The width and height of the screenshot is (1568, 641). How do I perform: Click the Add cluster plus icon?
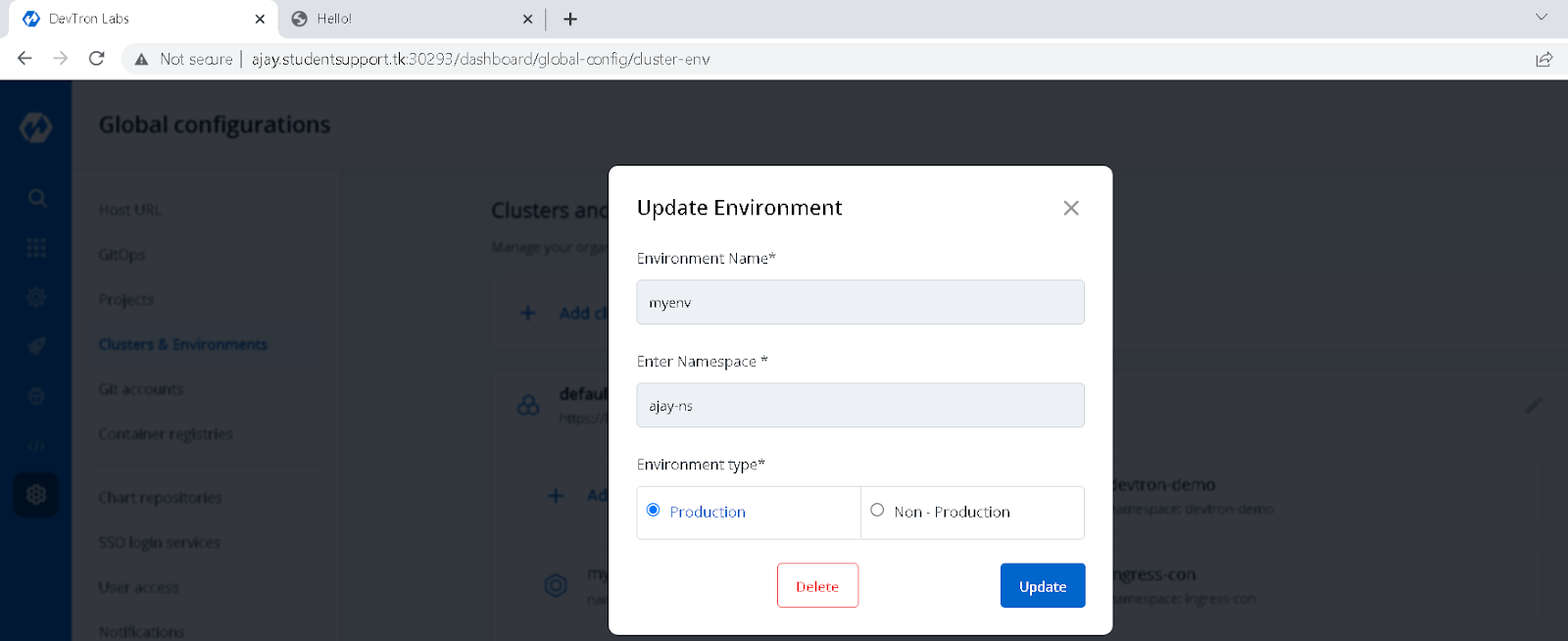click(x=528, y=313)
